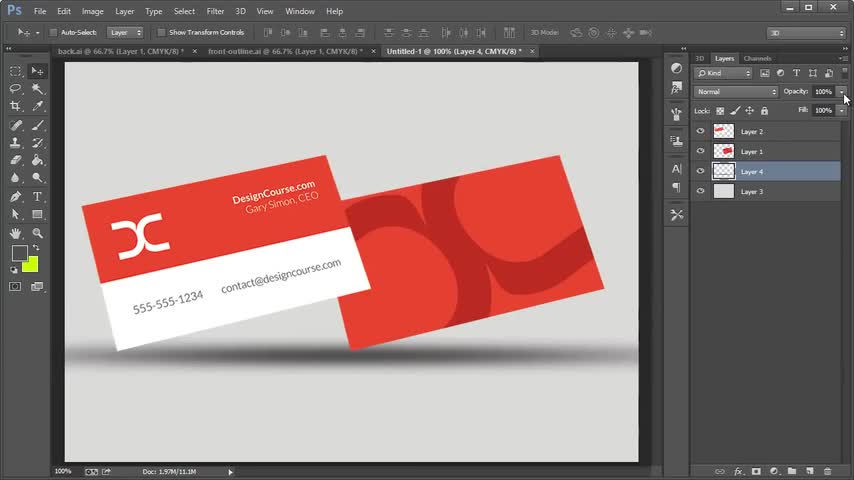This screenshot has width=854, height=480.
Task: Select the Magic Wand tool
Action: (37, 88)
